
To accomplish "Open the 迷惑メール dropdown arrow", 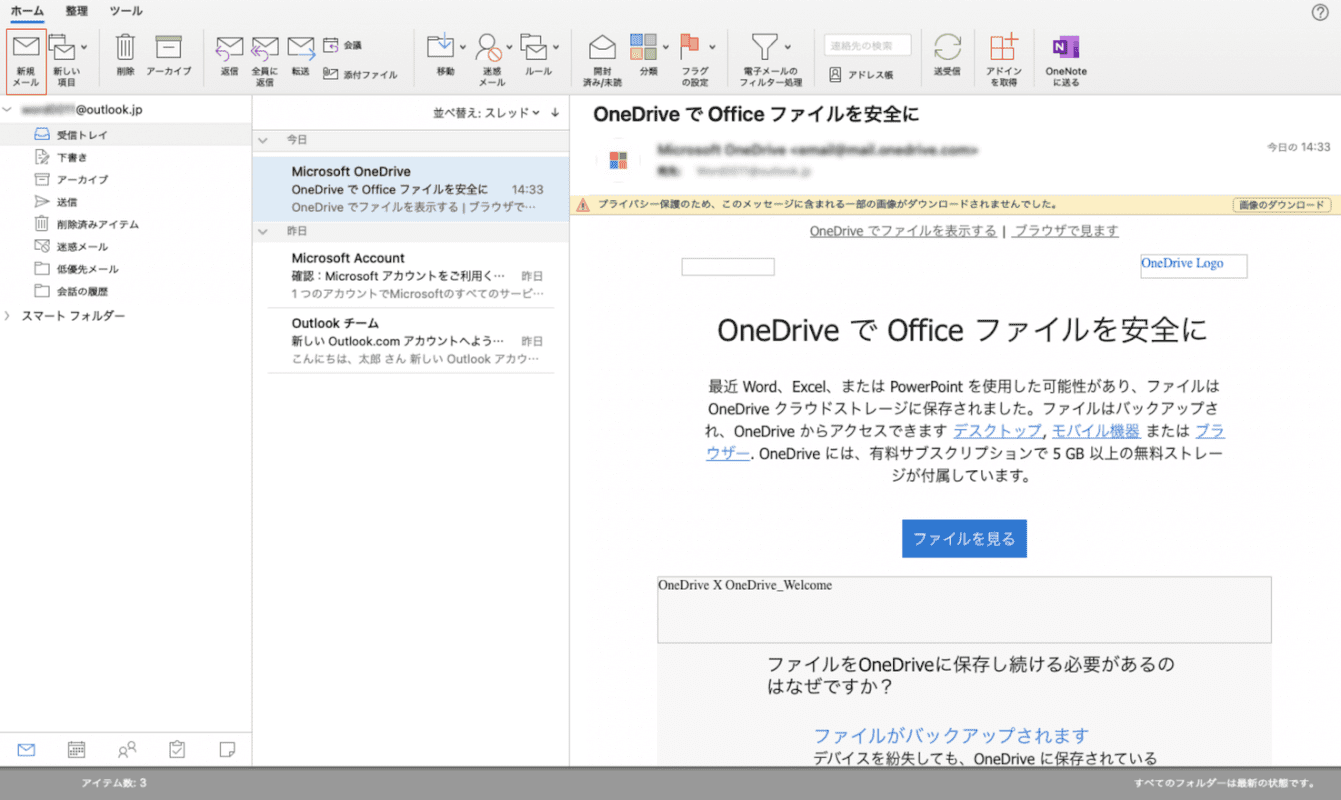I will (509, 47).
